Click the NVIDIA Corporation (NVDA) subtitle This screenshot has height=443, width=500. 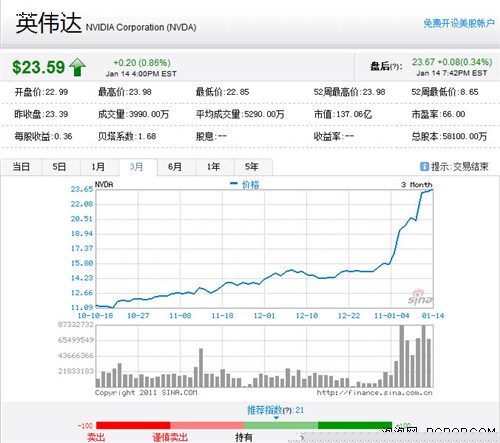click(x=141, y=27)
